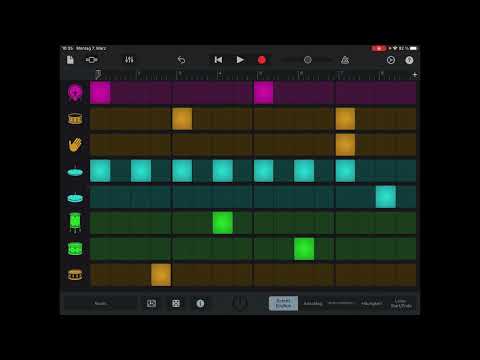Tap the red screen recording status indicator
The width and height of the screenshot is (480, 360).
(x=379, y=48)
